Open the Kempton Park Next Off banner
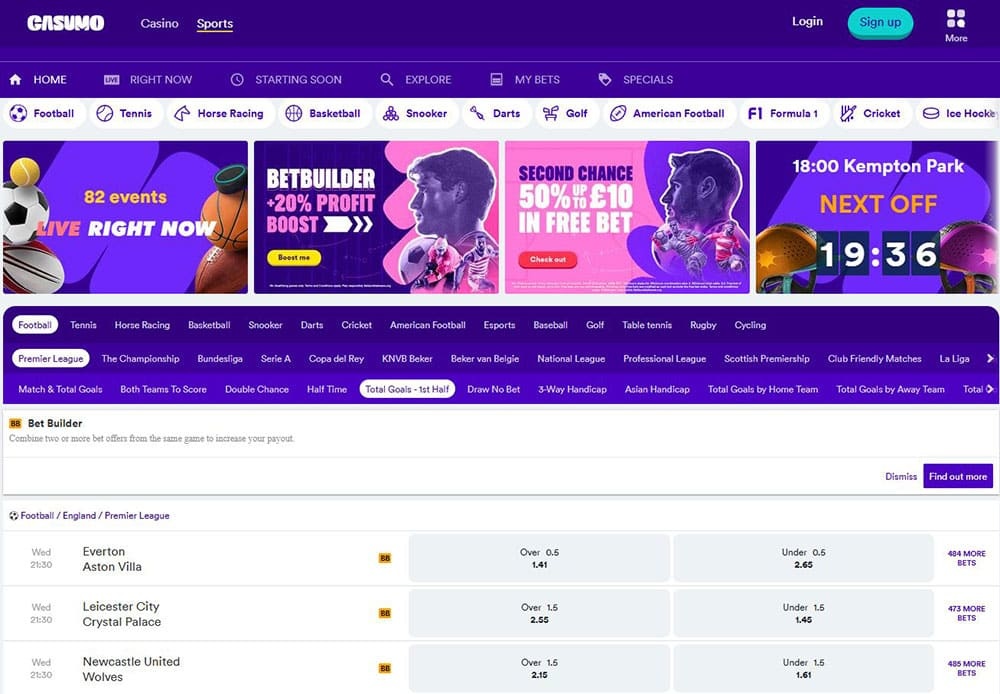The width and height of the screenshot is (1000, 694). 878,218
